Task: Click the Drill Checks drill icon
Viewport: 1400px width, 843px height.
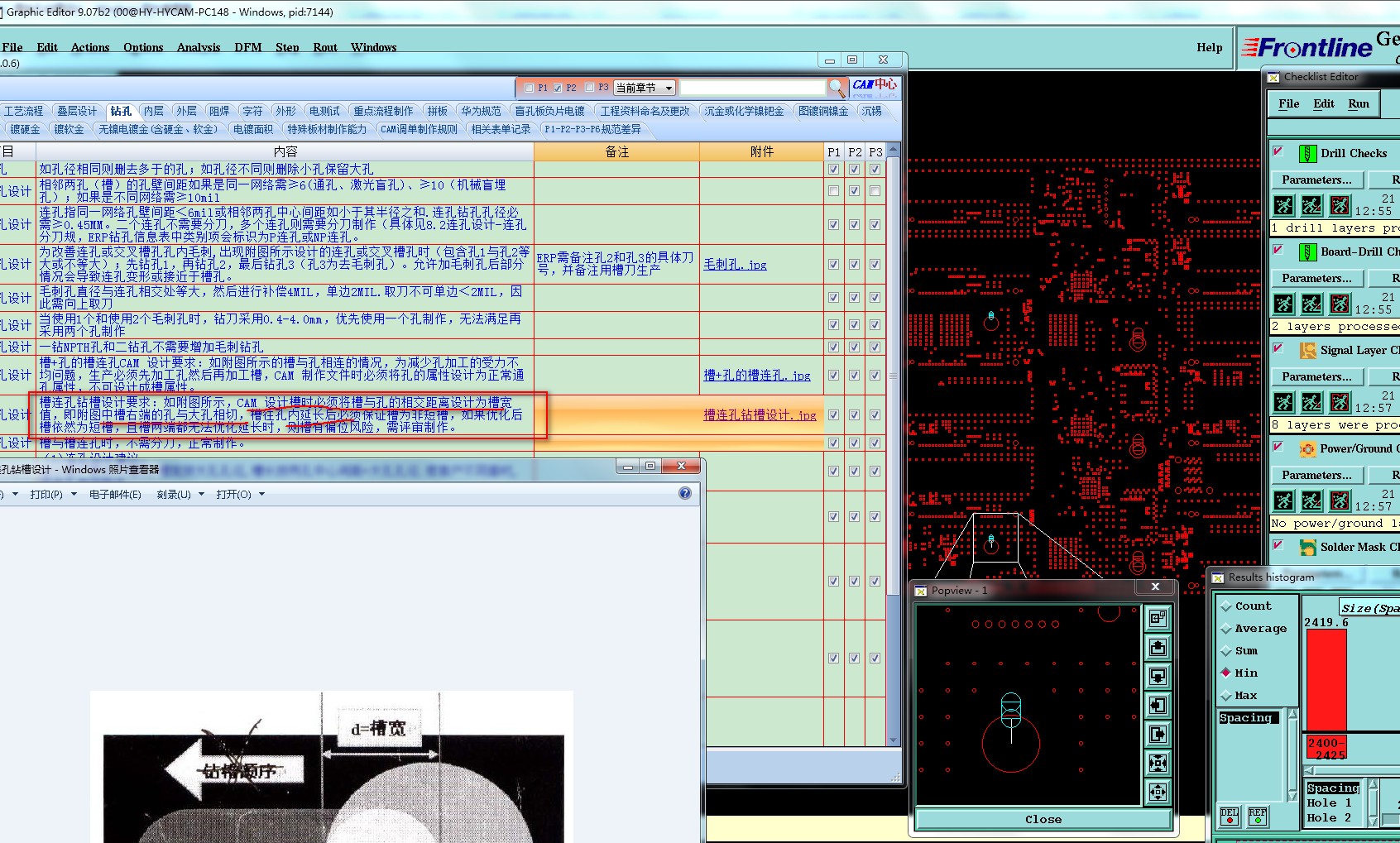Action: click(1307, 153)
